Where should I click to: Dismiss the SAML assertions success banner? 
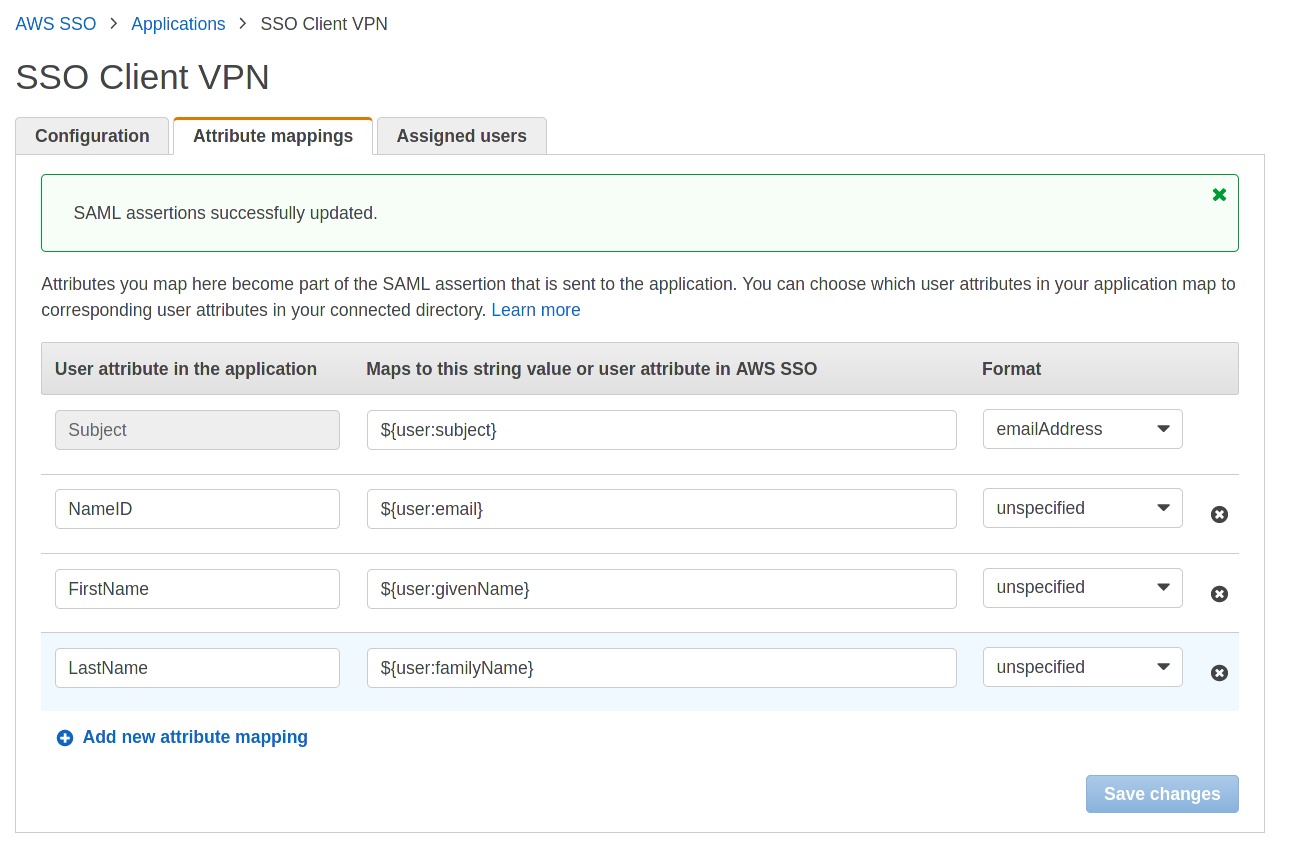click(1219, 195)
